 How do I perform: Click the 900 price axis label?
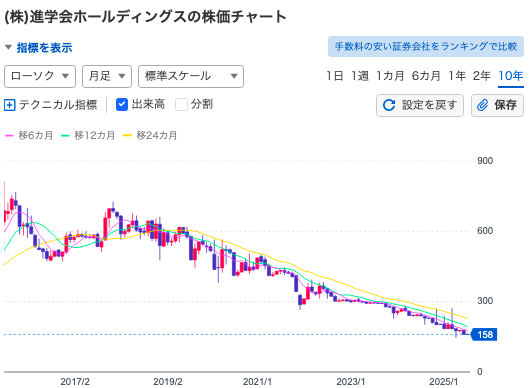tap(485, 161)
